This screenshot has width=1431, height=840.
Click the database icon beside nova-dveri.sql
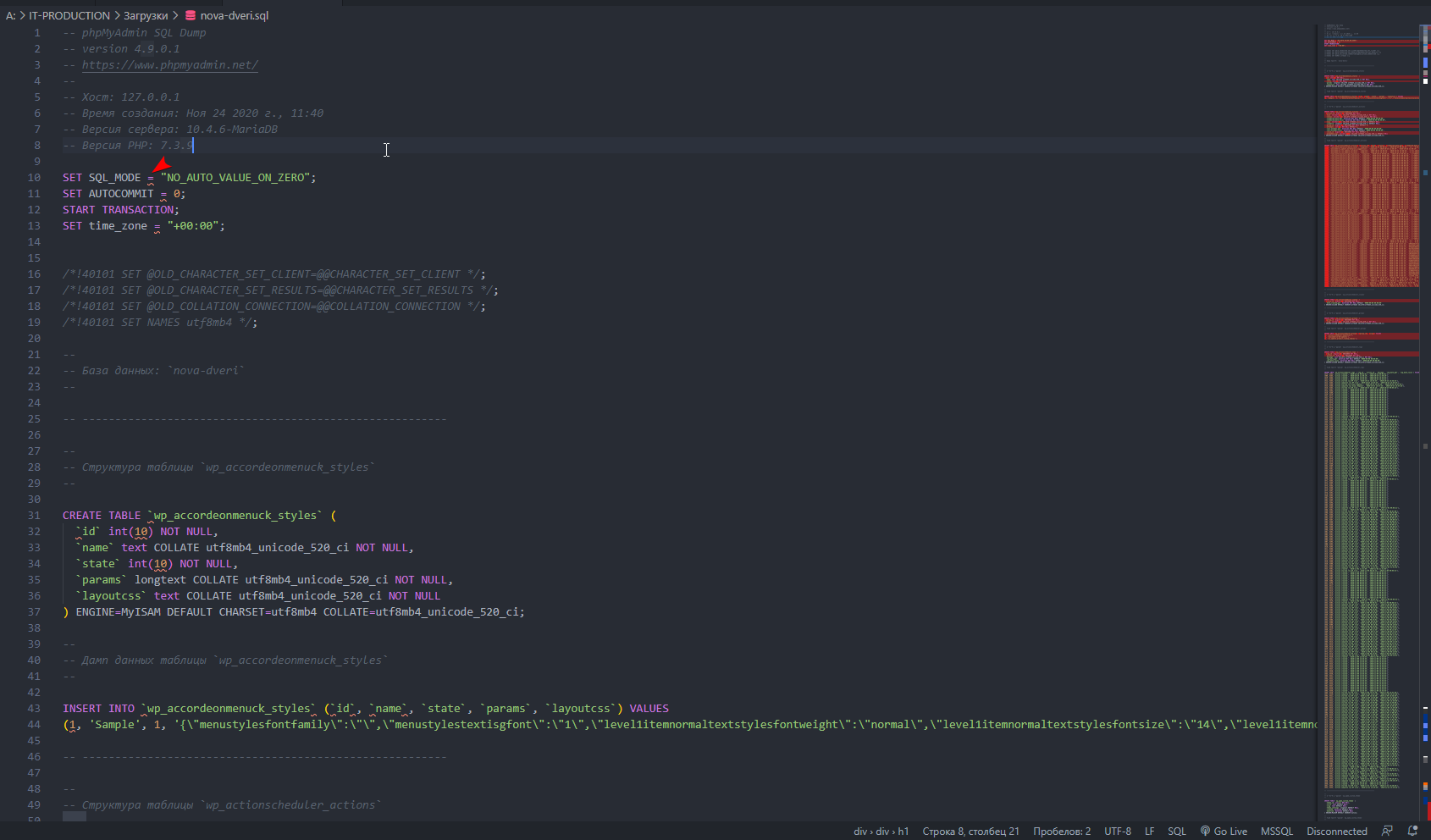pos(191,15)
